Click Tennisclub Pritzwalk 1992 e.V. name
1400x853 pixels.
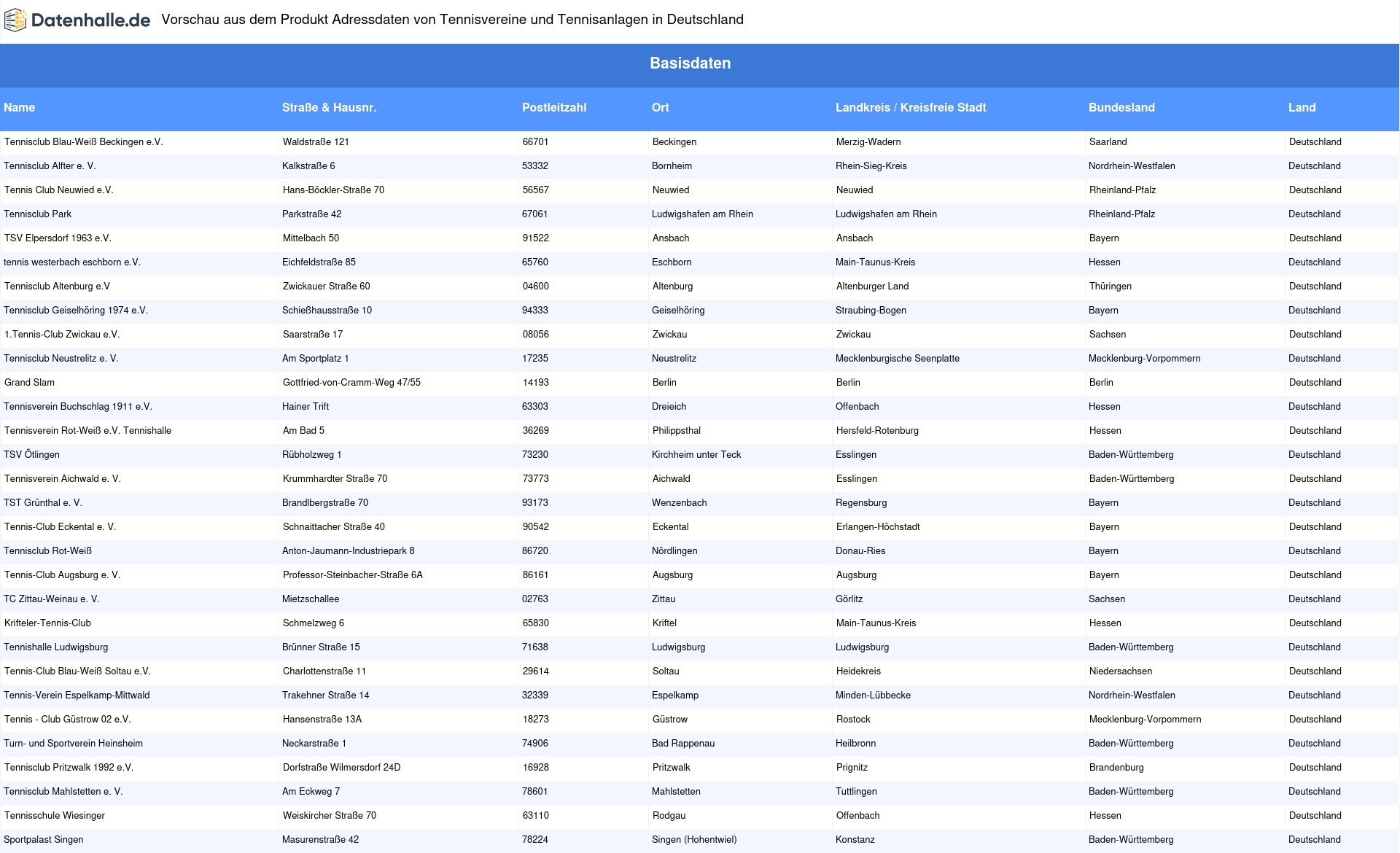coord(69,768)
